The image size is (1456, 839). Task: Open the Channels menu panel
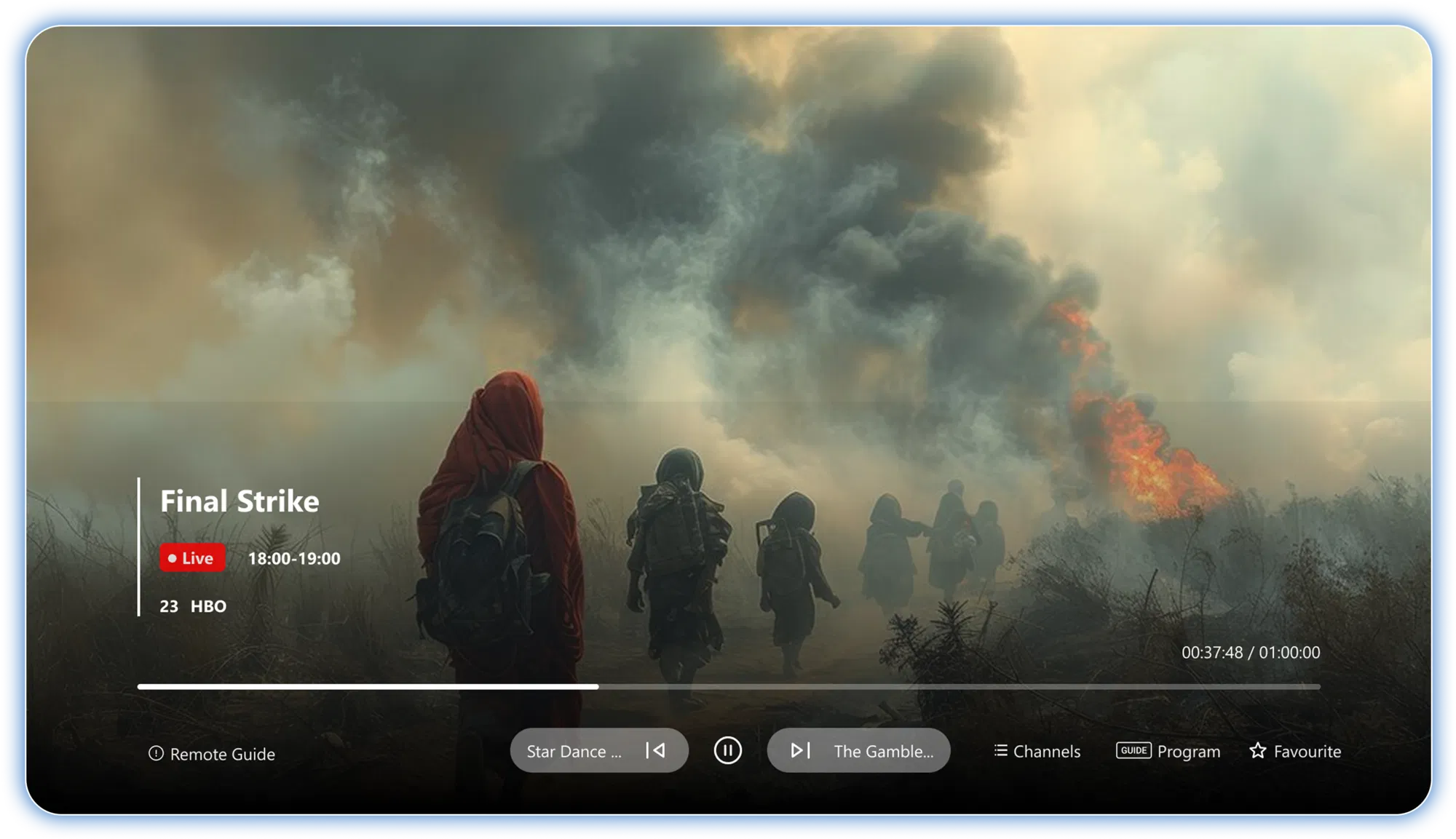pos(1037,751)
